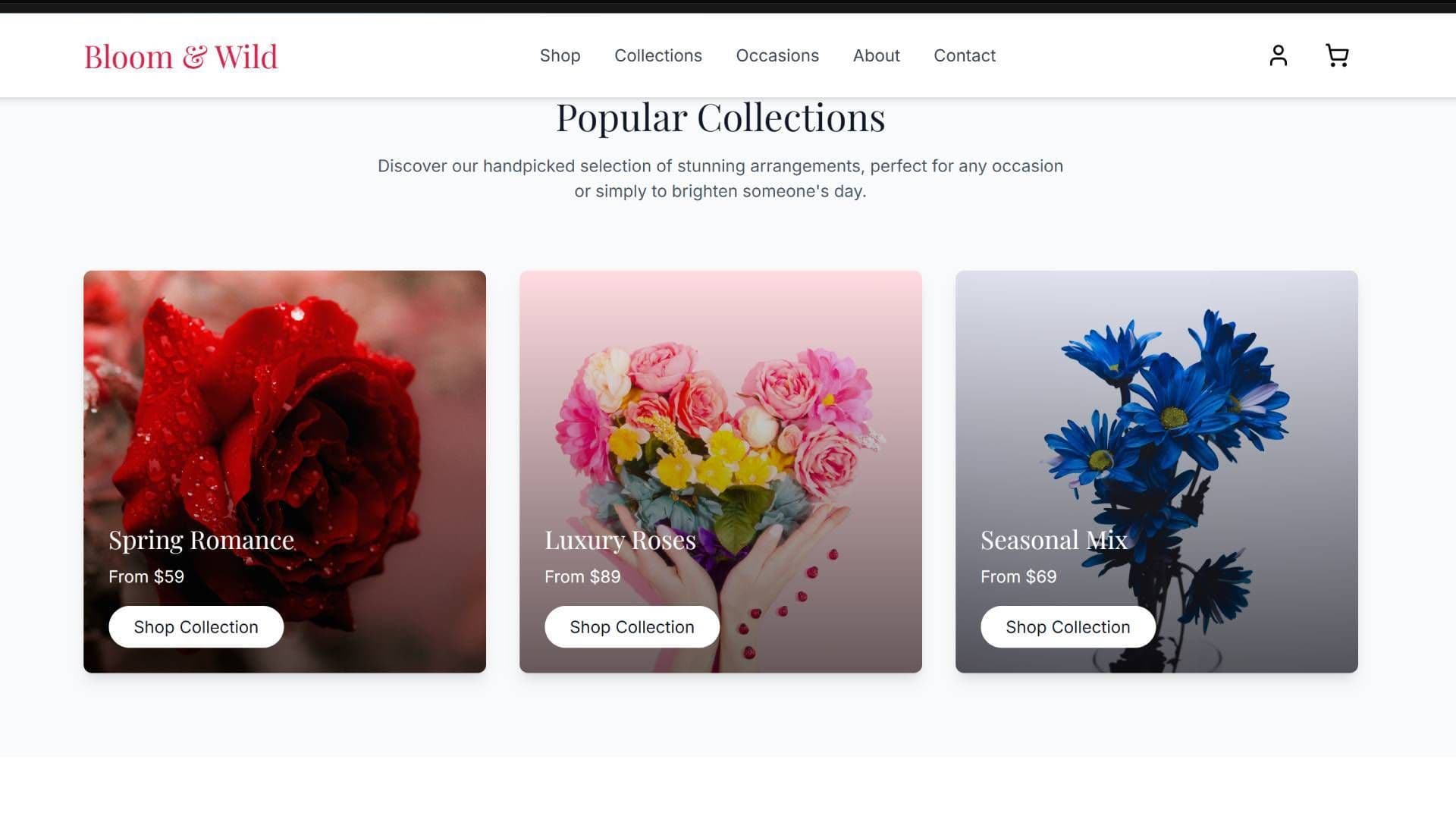Click the "From $89" price text
This screenshot has width=1456, height=819.
(x=582, y=576)
